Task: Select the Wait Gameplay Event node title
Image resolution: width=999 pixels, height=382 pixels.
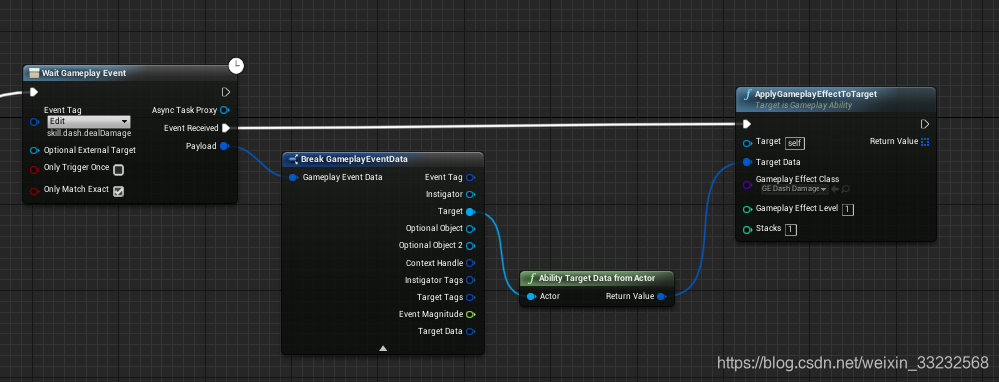Action: 83,73
